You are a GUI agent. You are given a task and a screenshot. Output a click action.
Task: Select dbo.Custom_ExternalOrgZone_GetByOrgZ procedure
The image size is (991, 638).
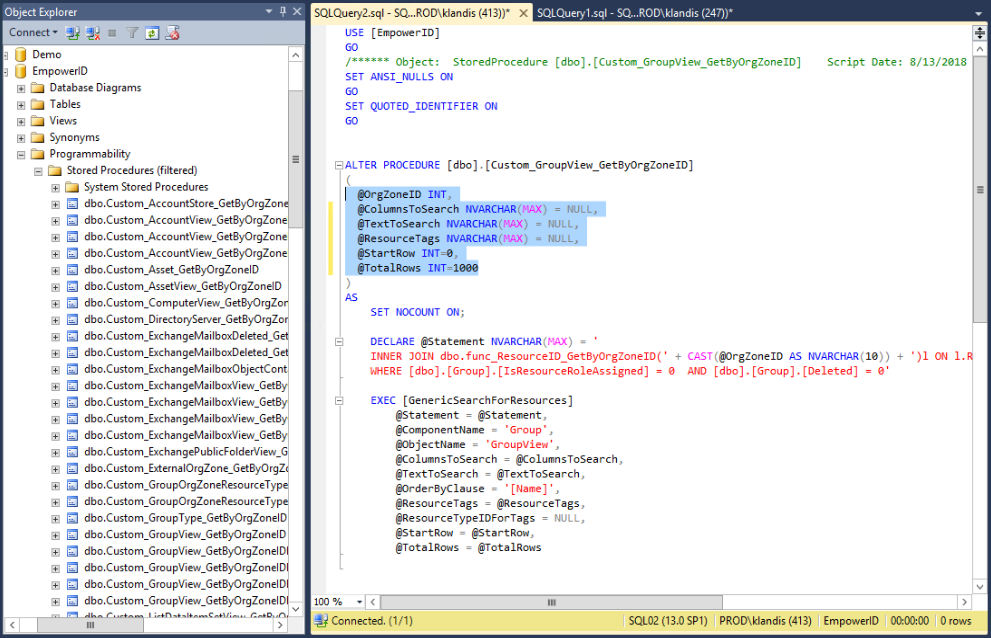pos(186,468)
